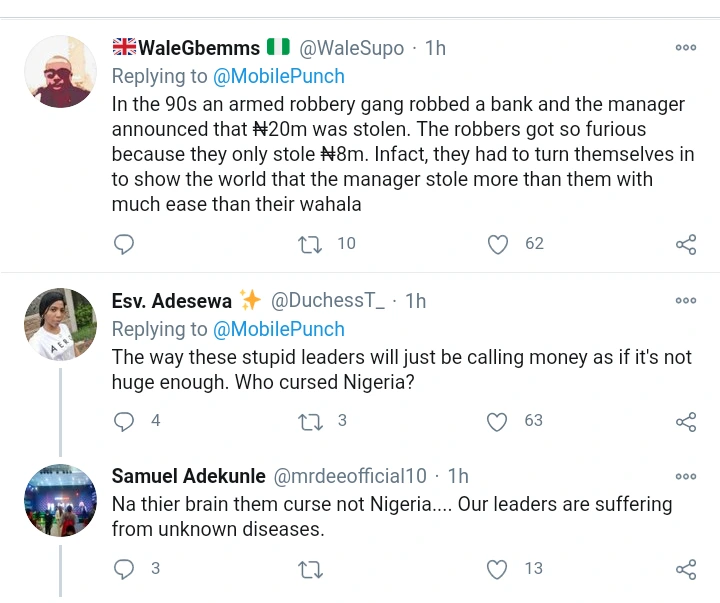This screenshot has height=603, width=720.
Task: Retweet Samuel Adekunle's tweet
Action: pos(310,569)
